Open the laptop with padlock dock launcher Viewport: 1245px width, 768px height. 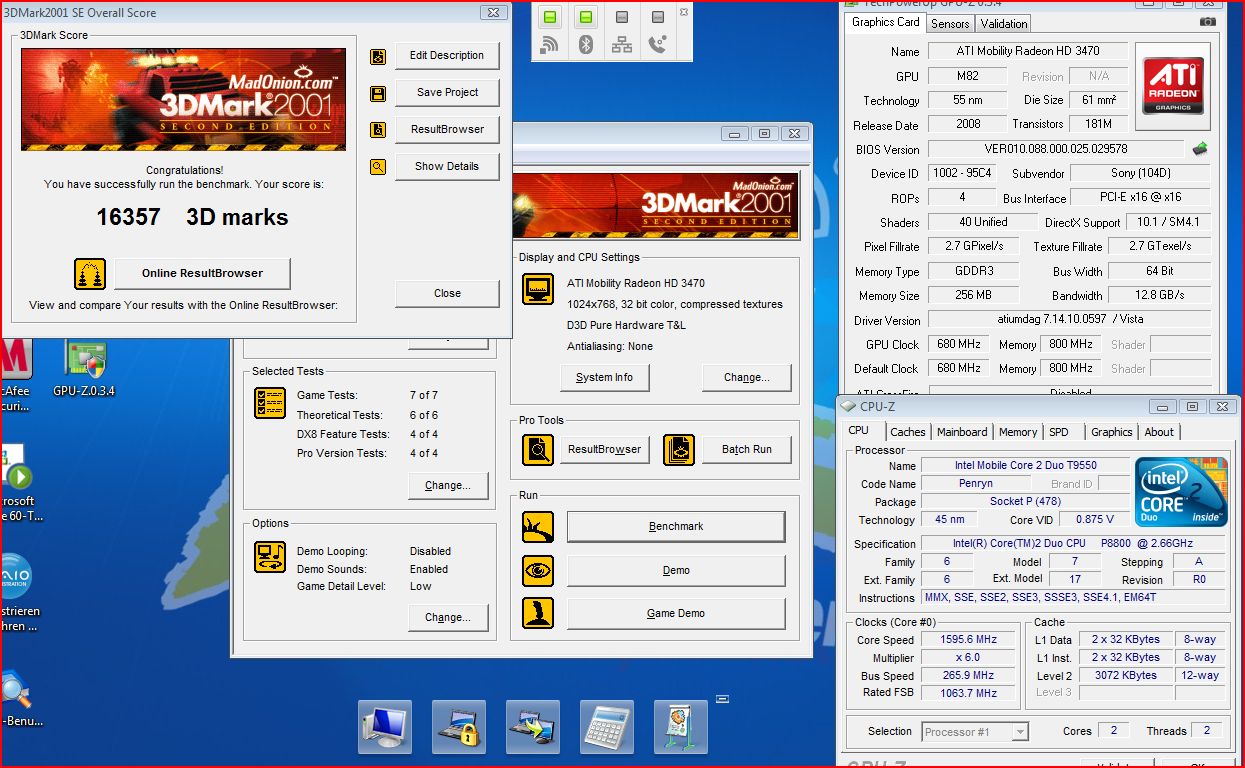tap(459, 727)
